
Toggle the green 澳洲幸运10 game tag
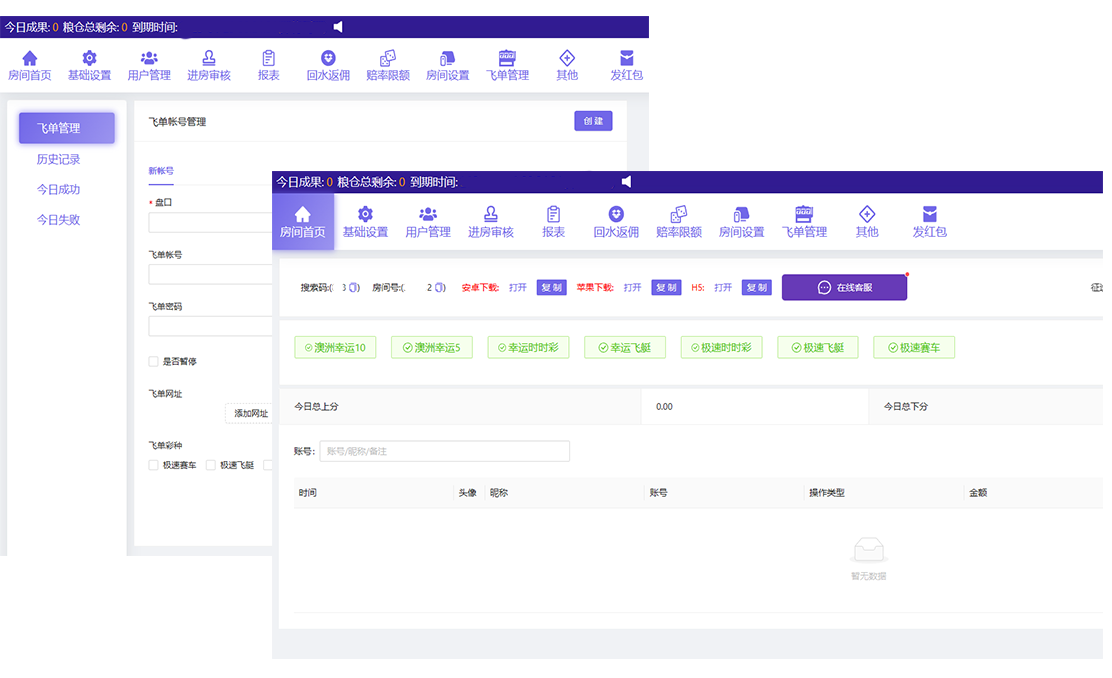coord(335,348)
